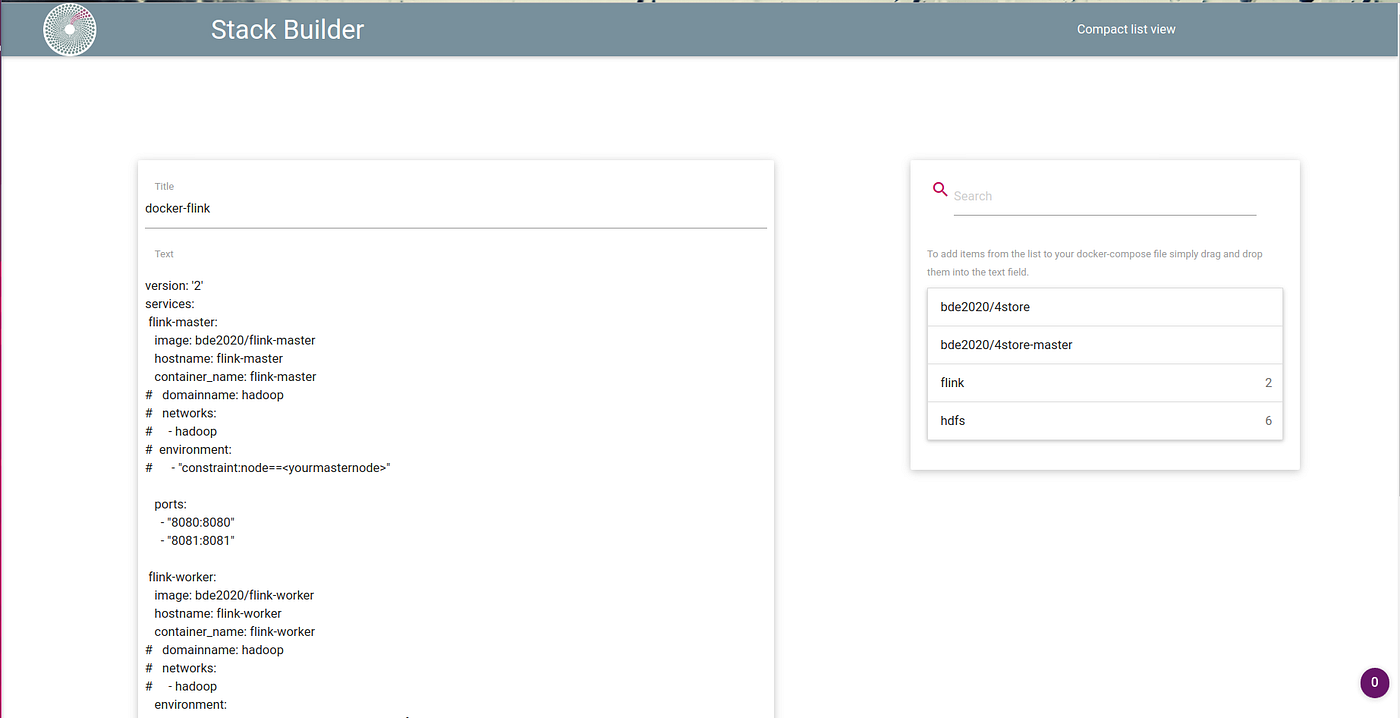Select the bde2020/4store-master list item
Screen dimensions: 1400x718
point(1105,345)
